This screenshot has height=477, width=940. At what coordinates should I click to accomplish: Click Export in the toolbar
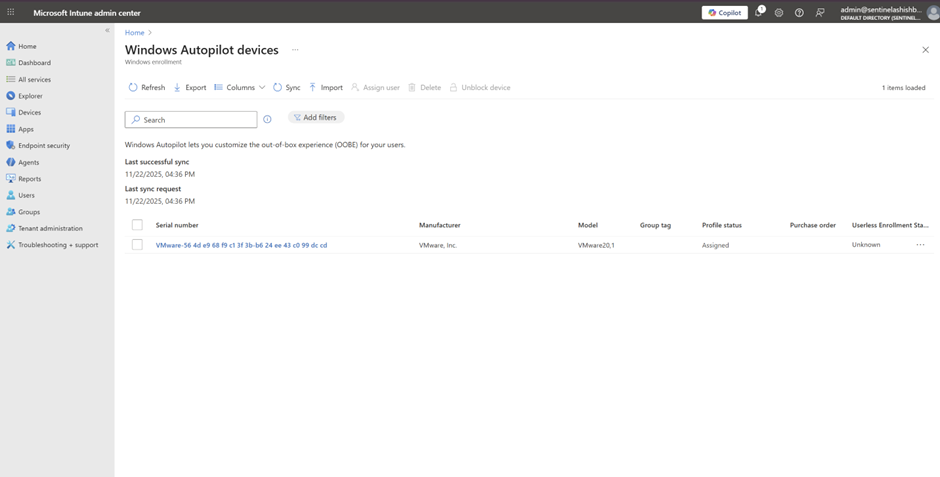190,88
